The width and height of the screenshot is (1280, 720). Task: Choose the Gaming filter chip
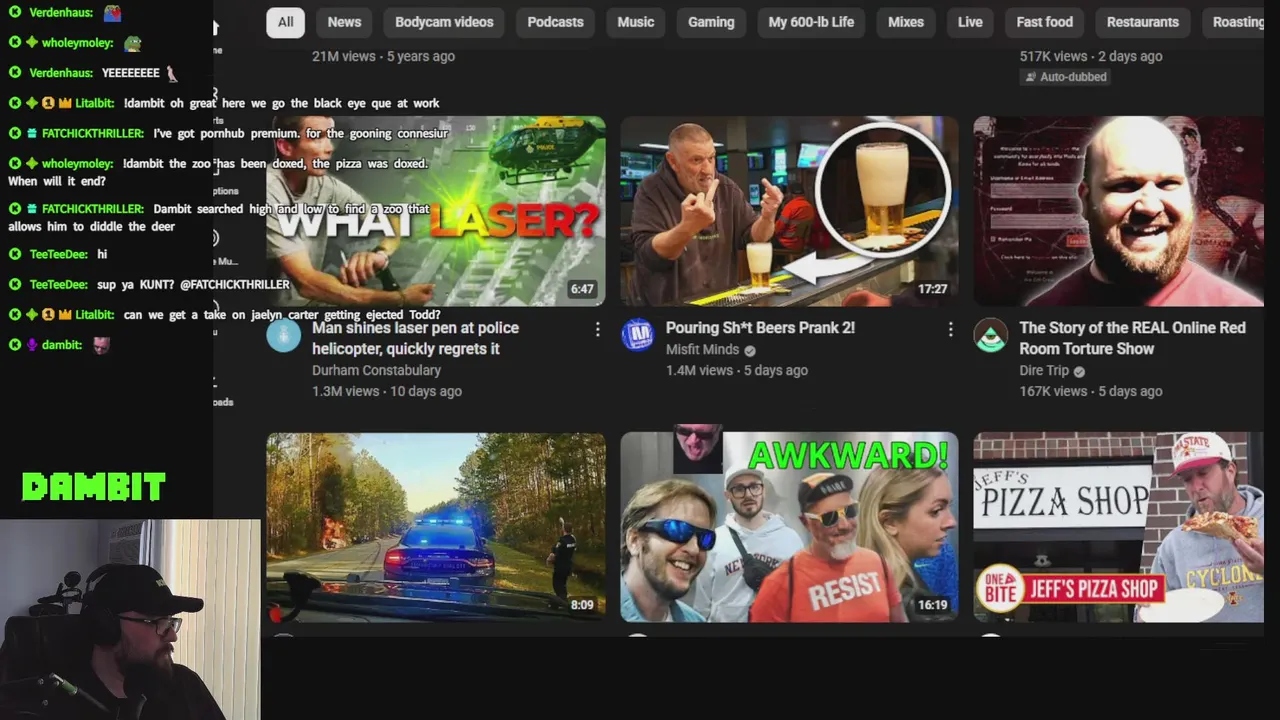click(x=711, y=22)
